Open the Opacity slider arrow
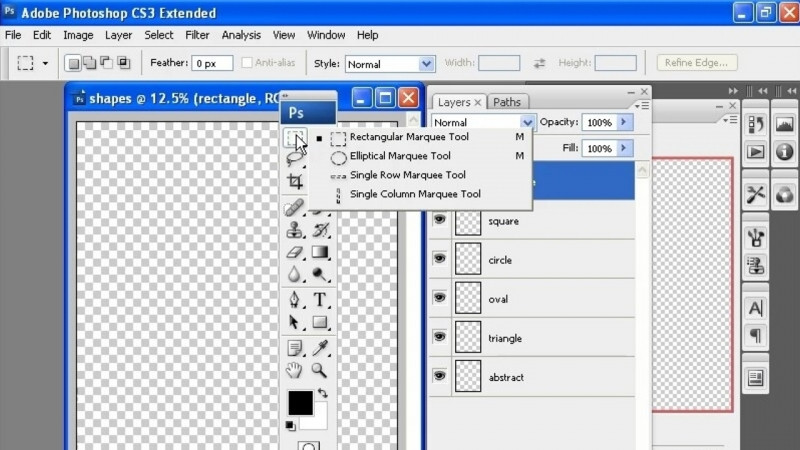Image resolution: width=800 pixels, height=450 pixels. coord(623,122)
